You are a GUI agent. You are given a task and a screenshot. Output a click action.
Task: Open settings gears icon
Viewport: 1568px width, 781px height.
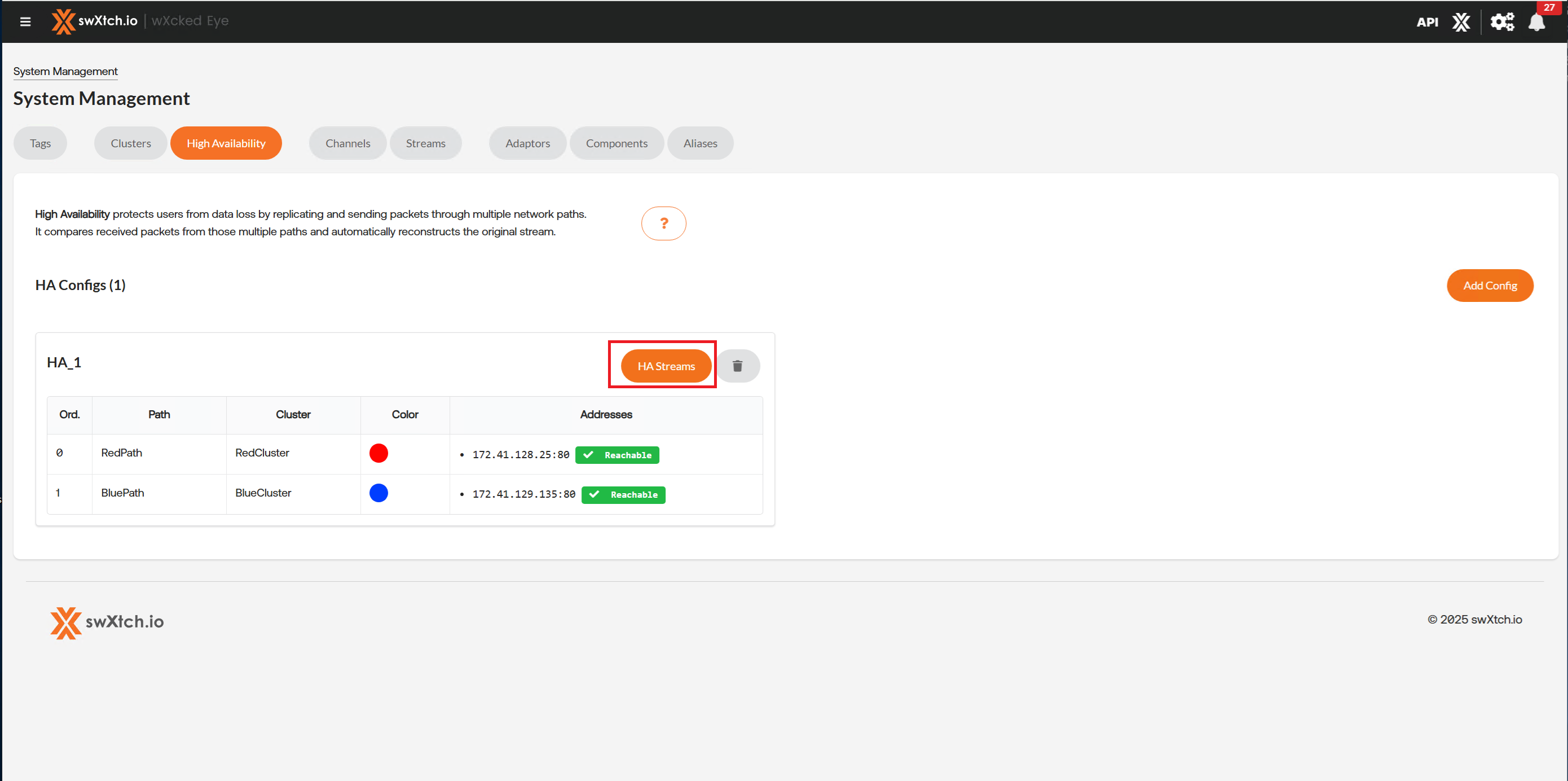(x=1501, y=23)
